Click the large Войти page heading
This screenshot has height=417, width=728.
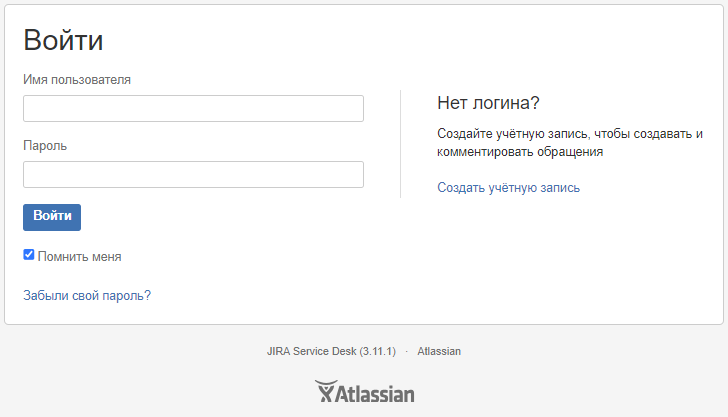pyautogui.click(x=63, y=39)
